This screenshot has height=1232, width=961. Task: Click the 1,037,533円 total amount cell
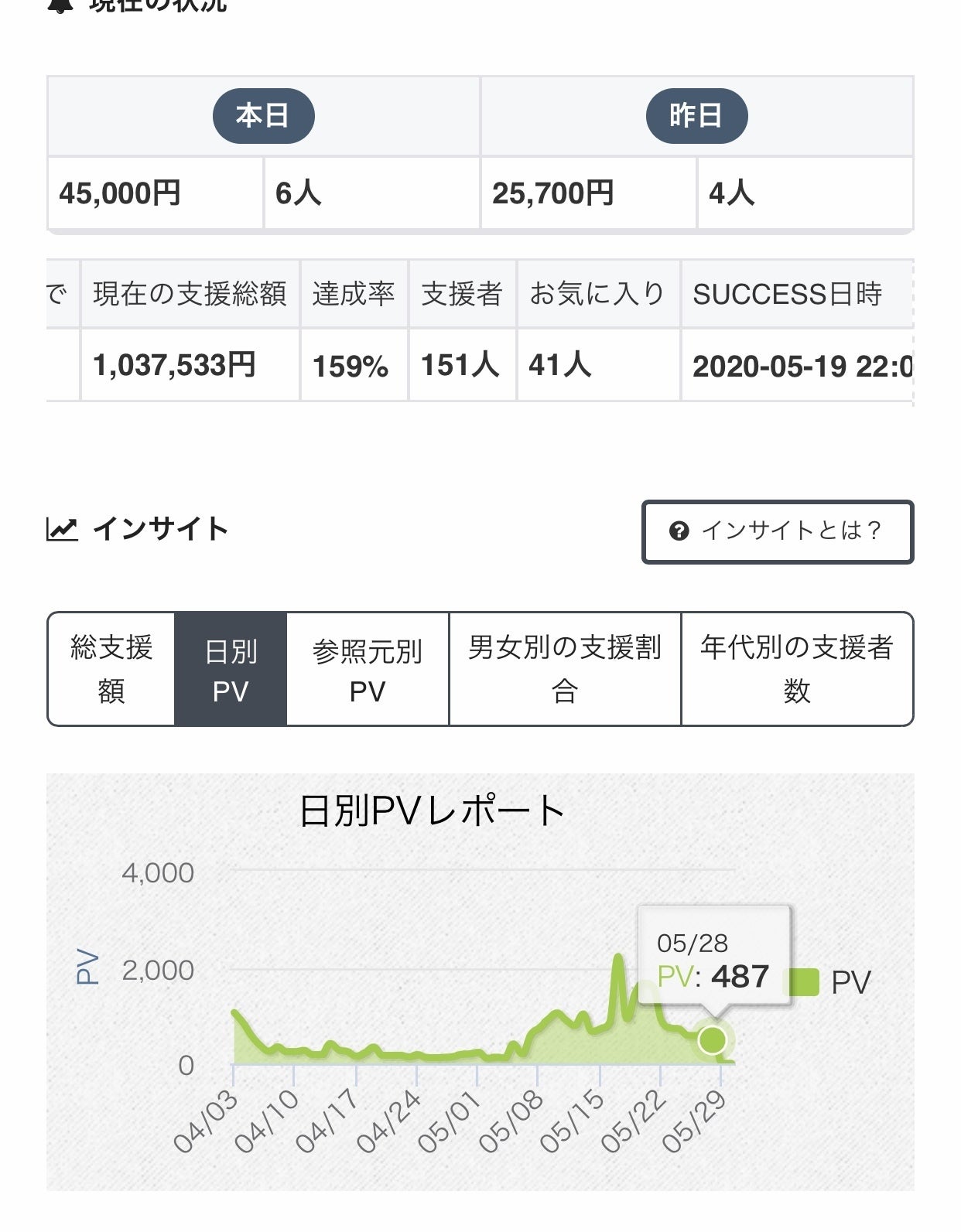coord(175,365)
